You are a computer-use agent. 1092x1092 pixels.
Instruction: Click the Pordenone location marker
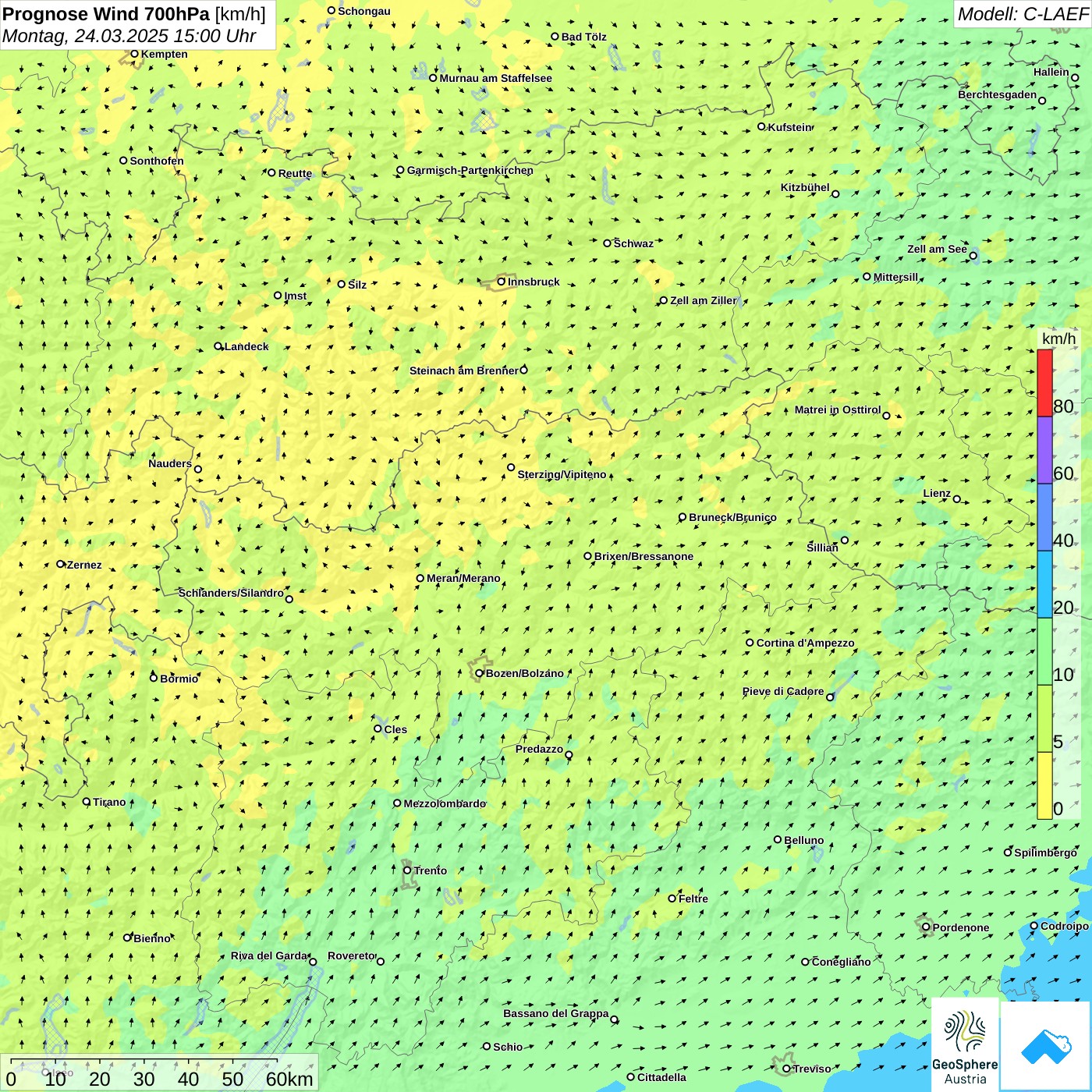coord(927,927)
